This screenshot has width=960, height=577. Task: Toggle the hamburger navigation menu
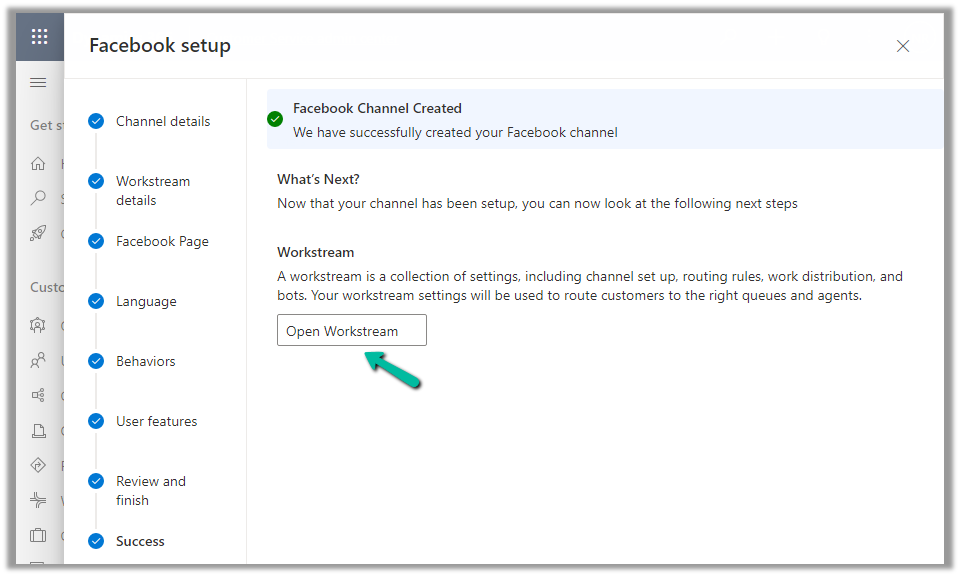click(x=39, y=82)
